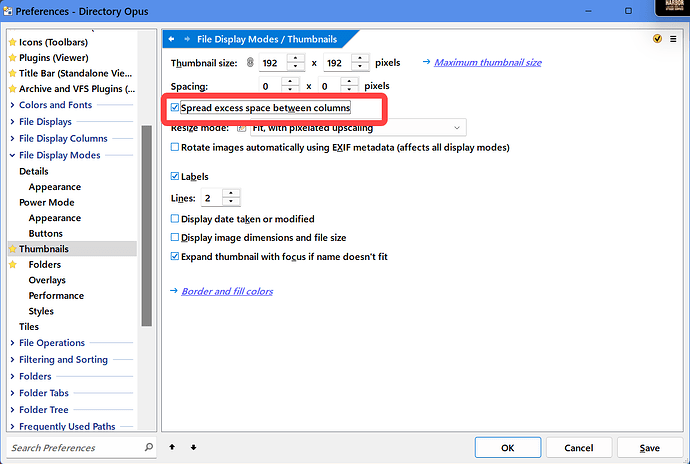The width and height of the screenshot is (690, 464).
Task: Follow the Maximum thumbnail size link
Action: click(x=488, y=63)
